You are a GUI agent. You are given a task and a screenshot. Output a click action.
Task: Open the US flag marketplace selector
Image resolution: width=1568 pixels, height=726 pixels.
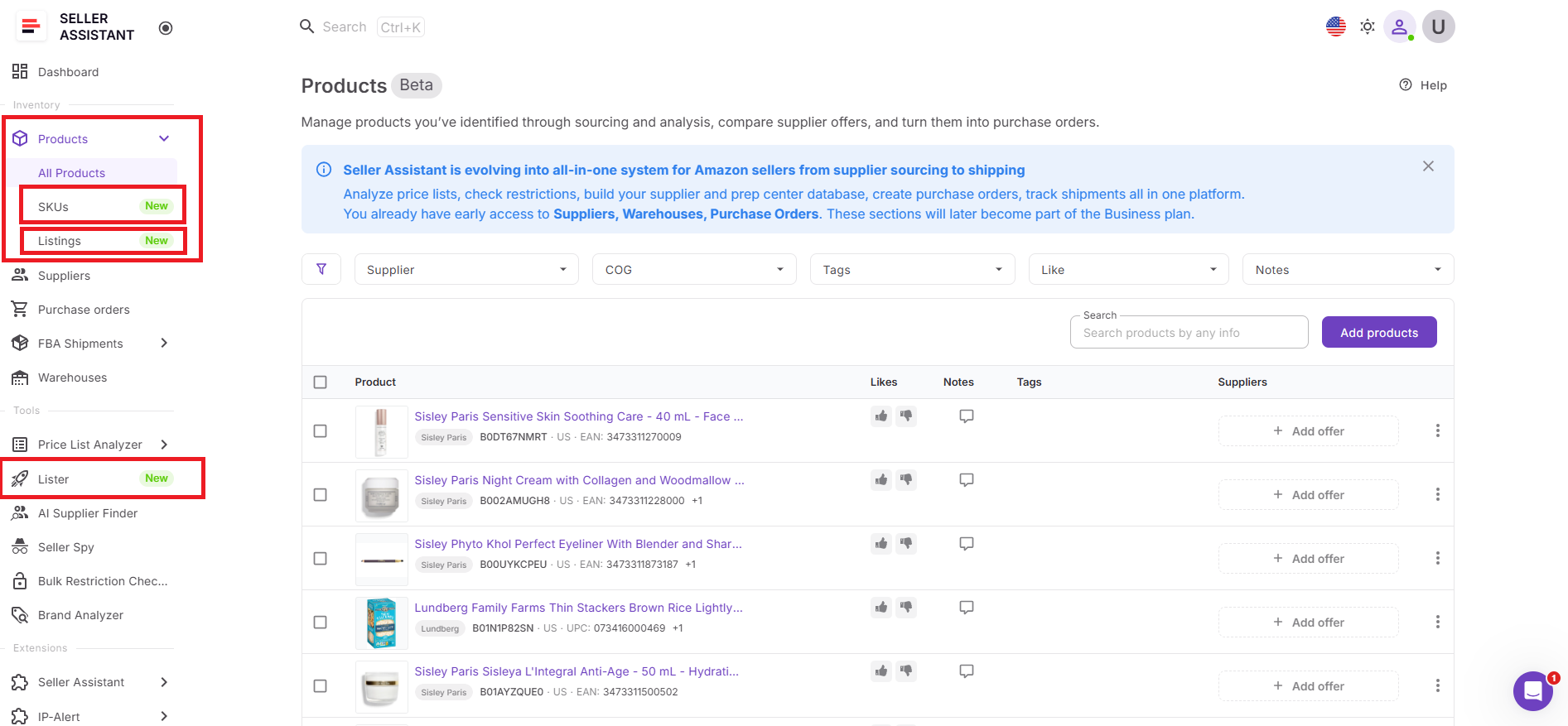(x=1335, y=26)
